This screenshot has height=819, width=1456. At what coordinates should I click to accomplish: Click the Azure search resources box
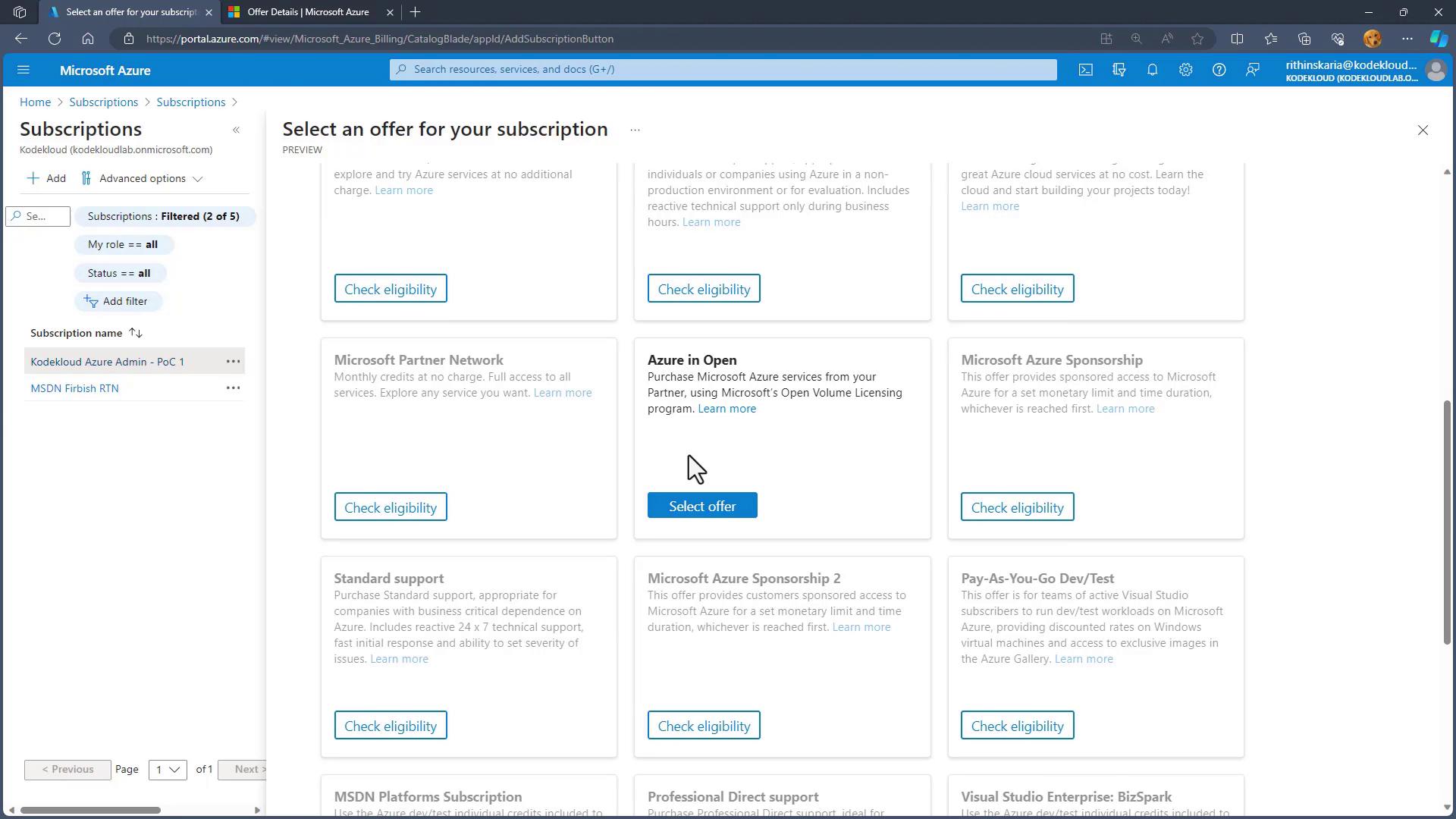point(723,69)
